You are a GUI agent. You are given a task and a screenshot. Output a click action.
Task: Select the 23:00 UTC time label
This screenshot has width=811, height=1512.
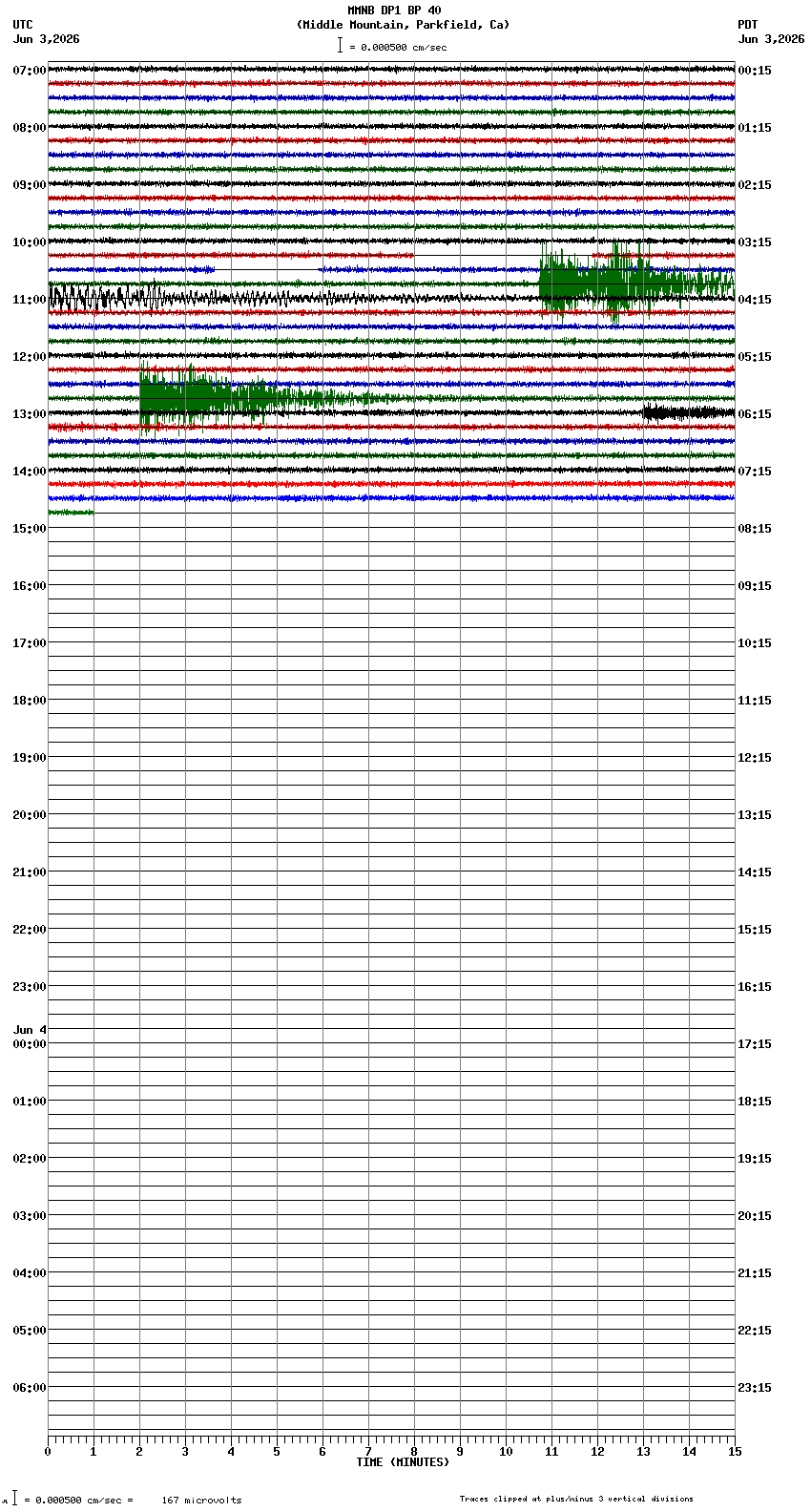[x=30, y=987]
